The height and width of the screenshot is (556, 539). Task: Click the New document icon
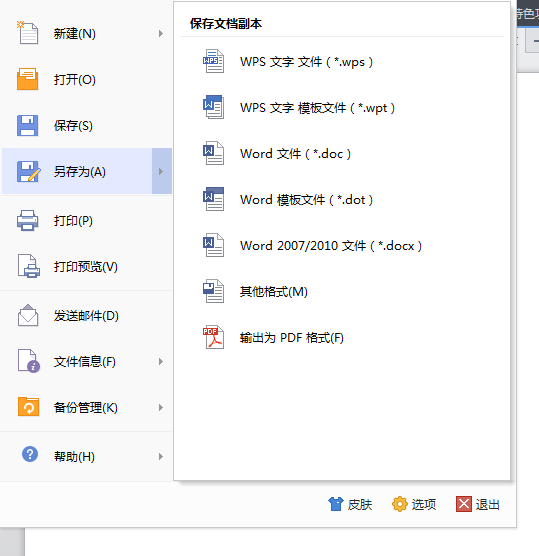[x=27, y=33]
